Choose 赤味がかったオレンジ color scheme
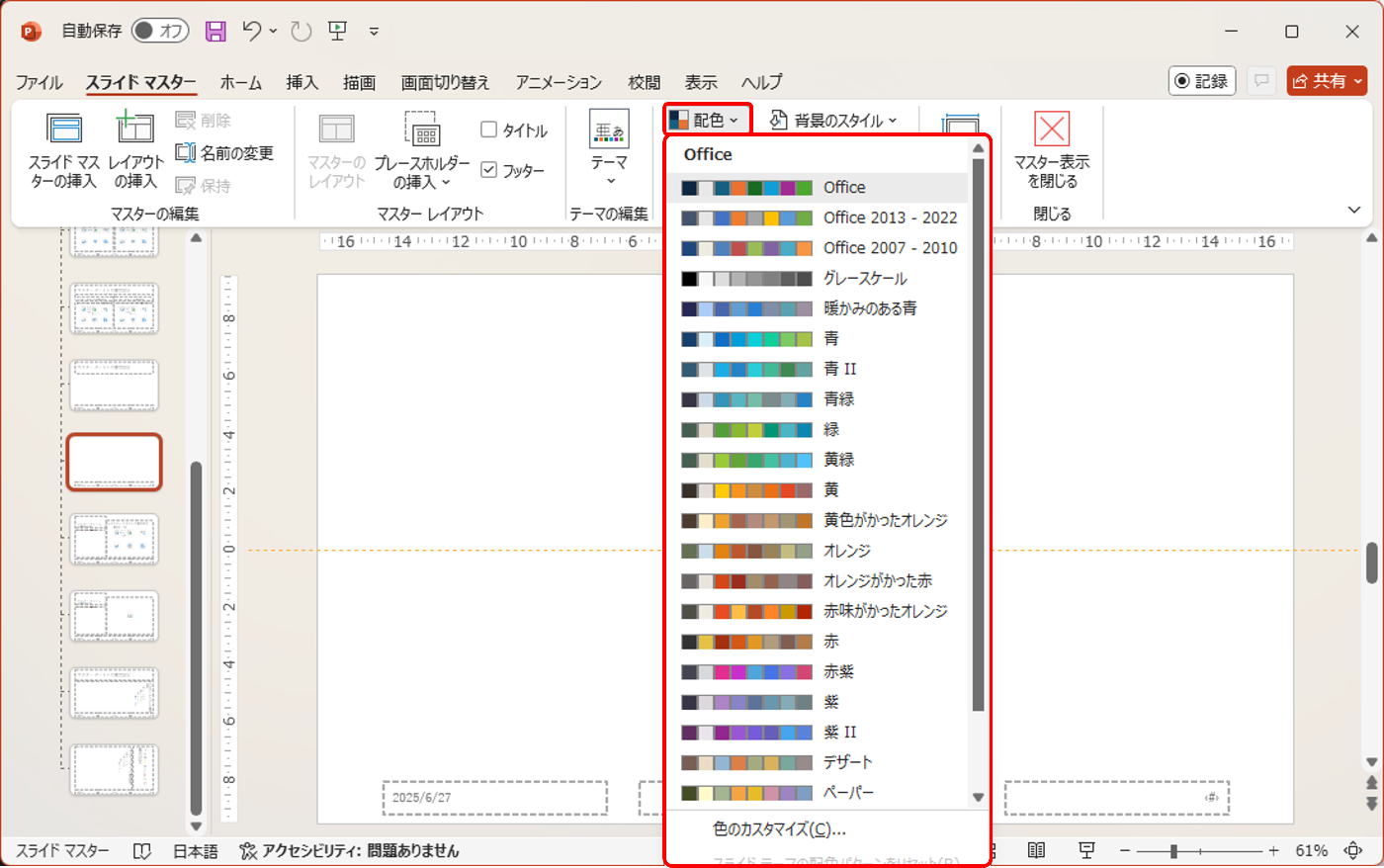Viewport: 1384px width, 868px height. pyautogui.click(x=818, y=611)
